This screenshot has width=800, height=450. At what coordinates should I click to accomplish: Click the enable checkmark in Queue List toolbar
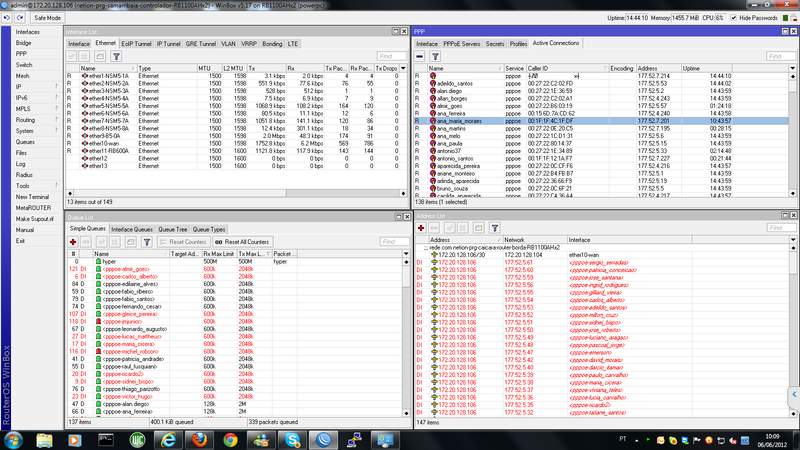(102, 242)
